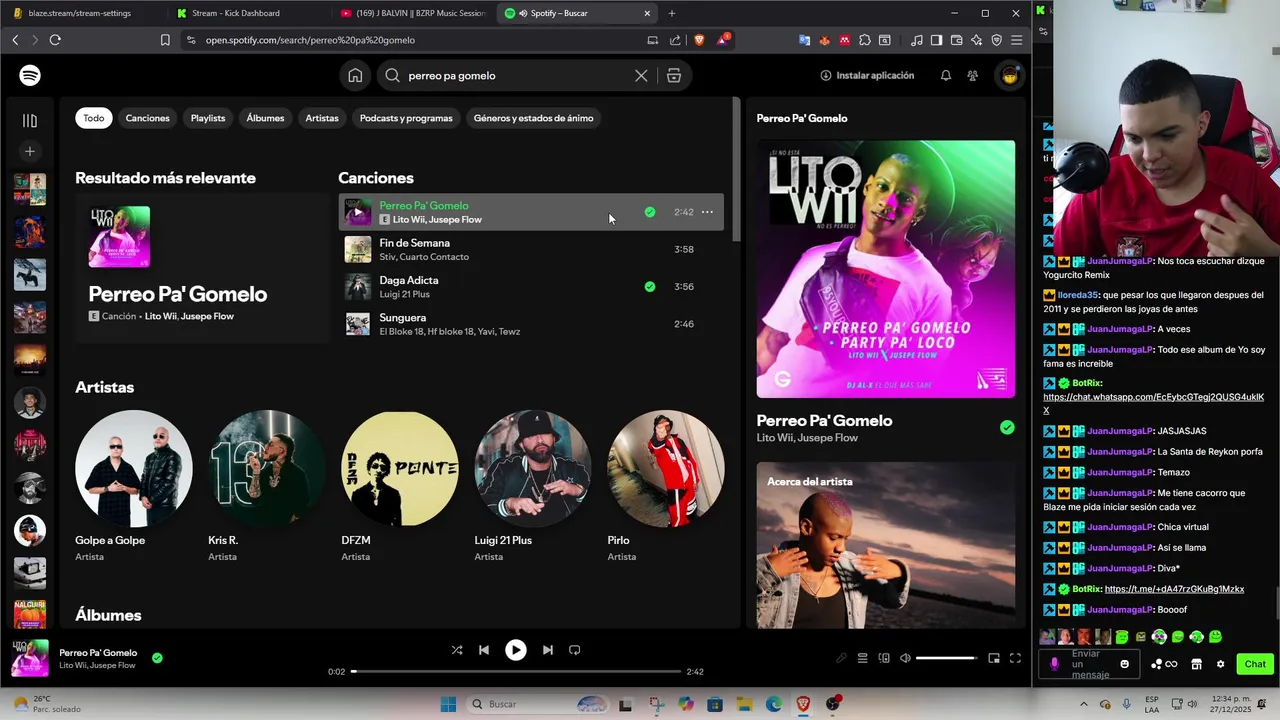
Task: Open the mini player icon
Action: pos(994,658)
